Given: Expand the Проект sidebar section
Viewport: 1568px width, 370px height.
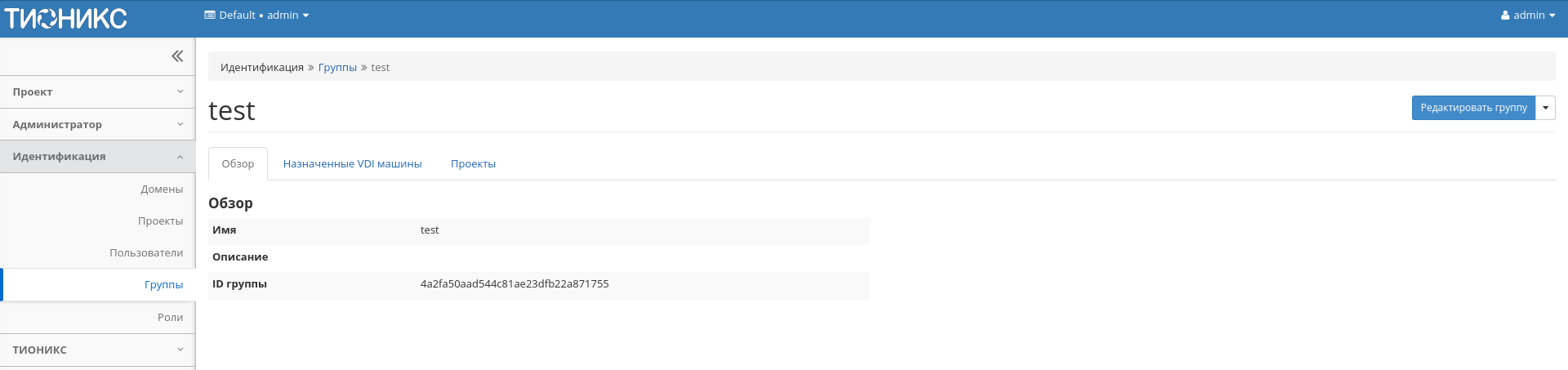Looking at the screenshot, I should tap(97, 92).
